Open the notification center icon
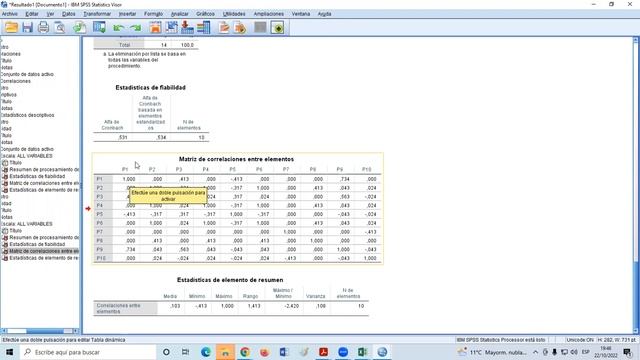640x360 pixels. click(x=628, y=352)
